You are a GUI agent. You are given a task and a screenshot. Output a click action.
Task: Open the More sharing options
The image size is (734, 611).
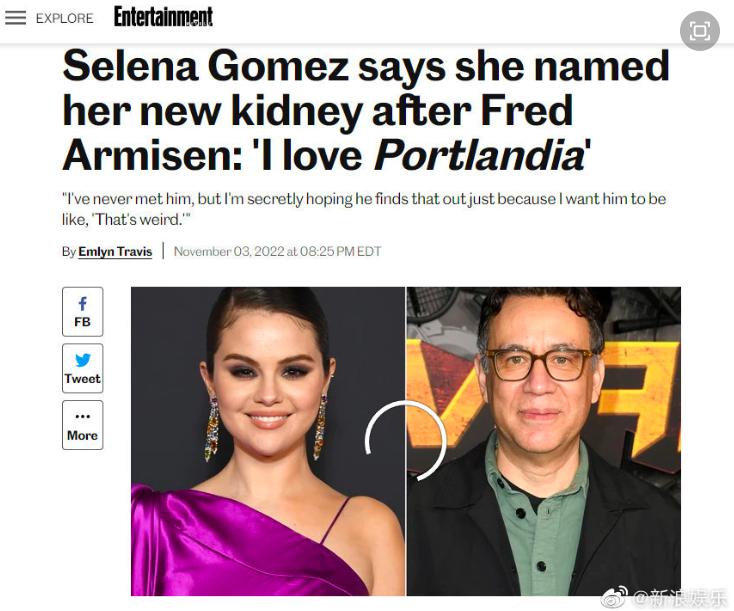click(82, 425)
